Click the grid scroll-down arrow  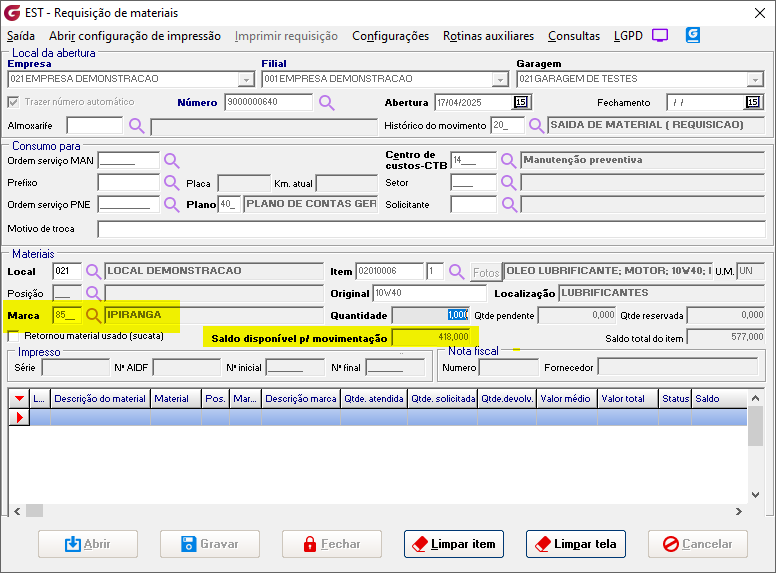coord(755,494)
